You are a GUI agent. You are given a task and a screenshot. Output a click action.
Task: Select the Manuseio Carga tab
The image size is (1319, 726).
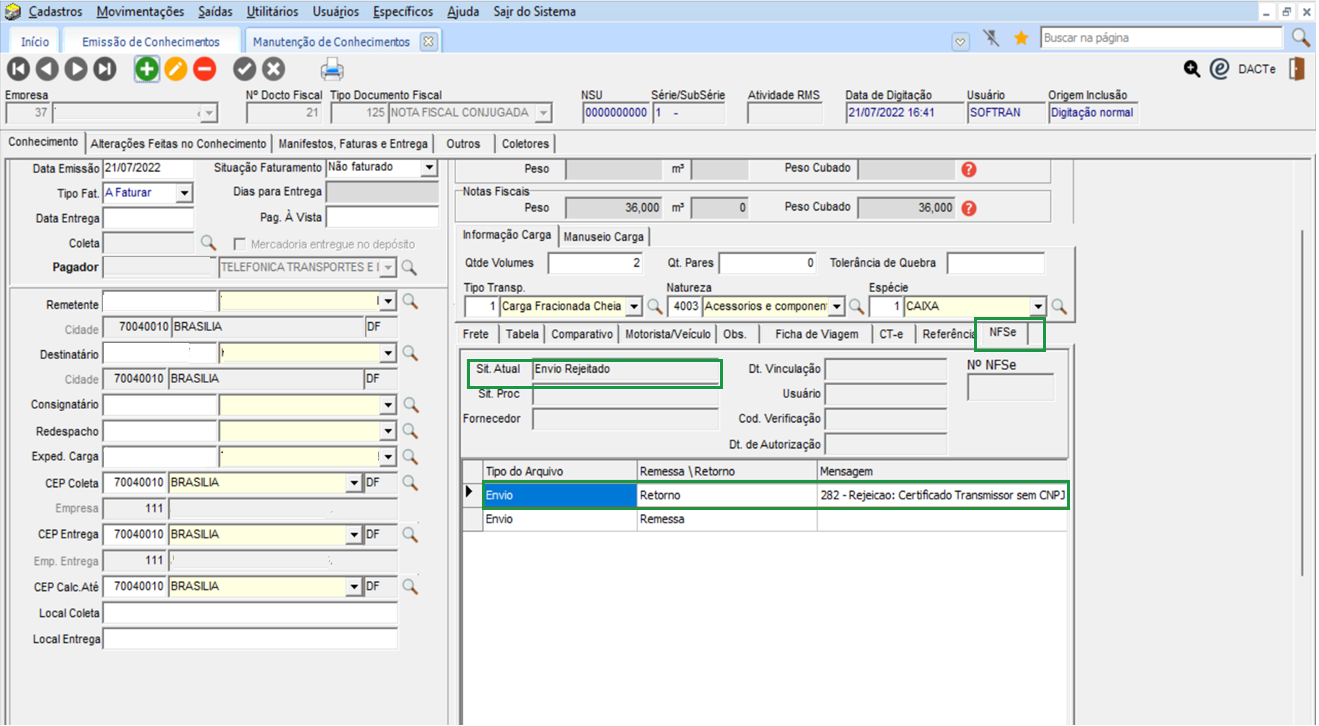604,237
